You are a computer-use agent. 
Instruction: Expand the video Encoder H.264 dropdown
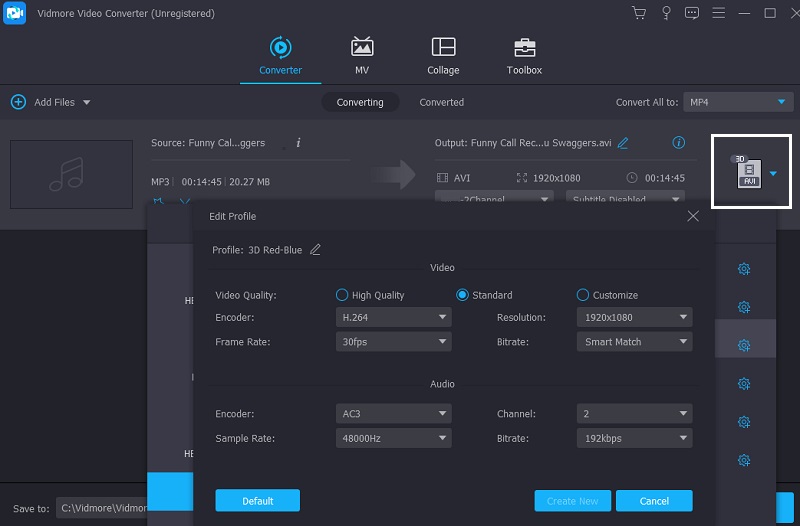pos(394,317)
